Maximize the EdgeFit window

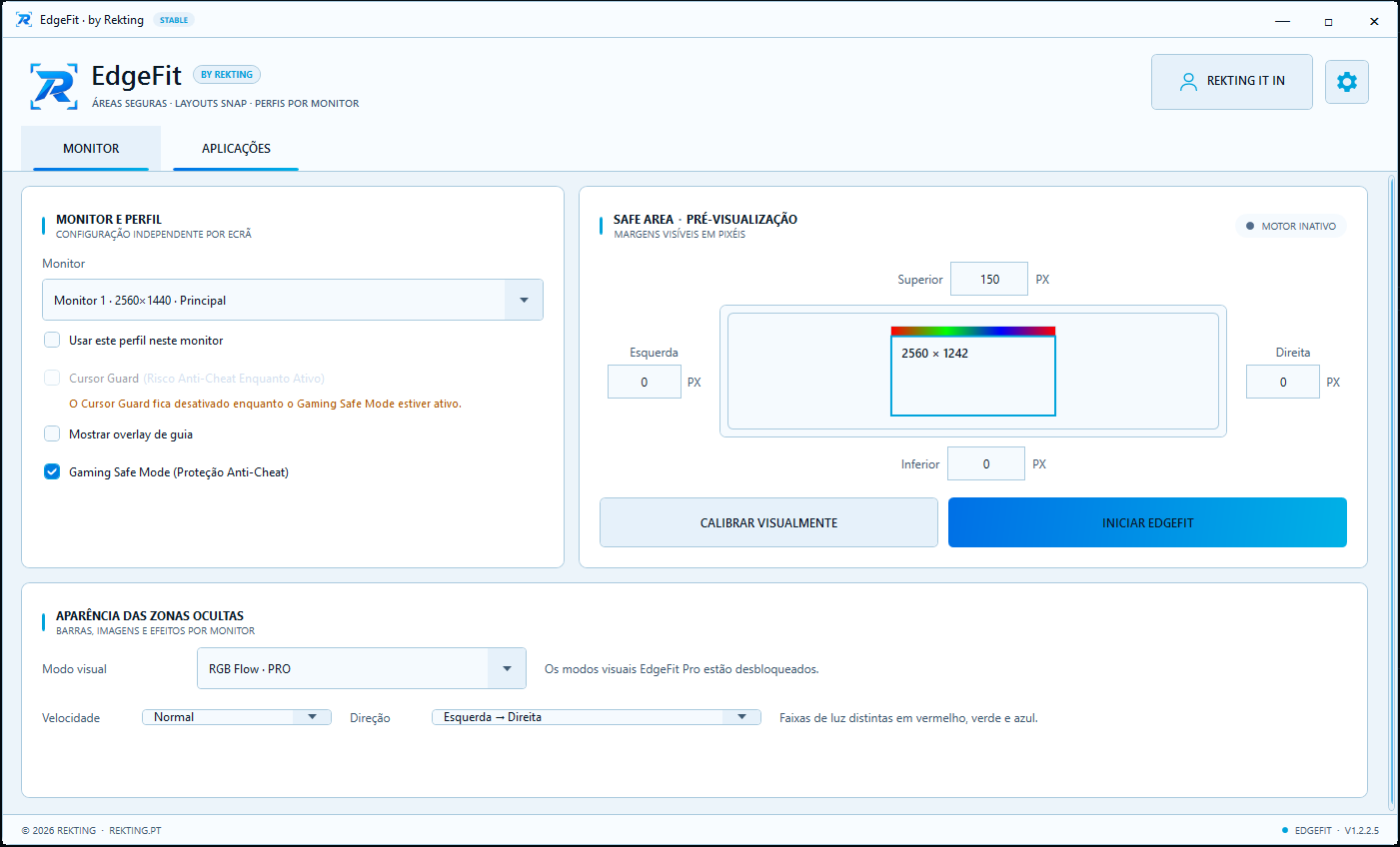pos(1328,21)
